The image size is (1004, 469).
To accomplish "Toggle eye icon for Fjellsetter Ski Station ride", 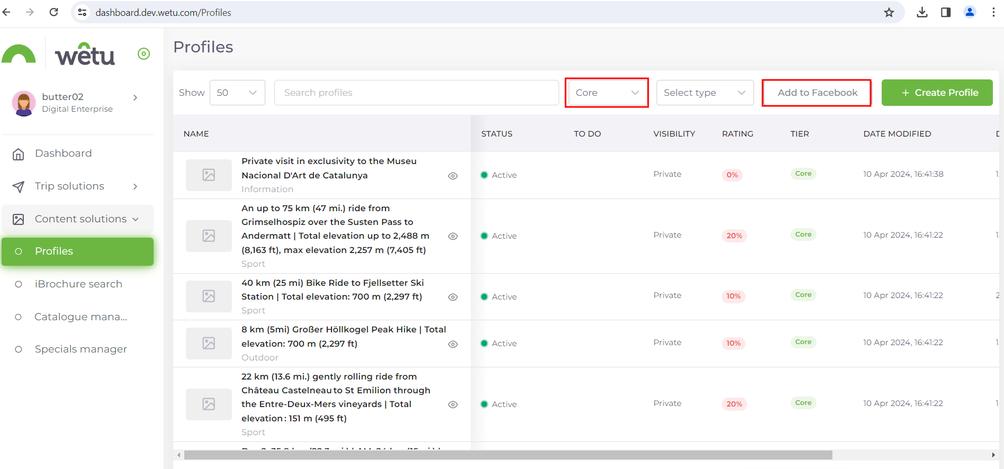I will tap(453, 297).
